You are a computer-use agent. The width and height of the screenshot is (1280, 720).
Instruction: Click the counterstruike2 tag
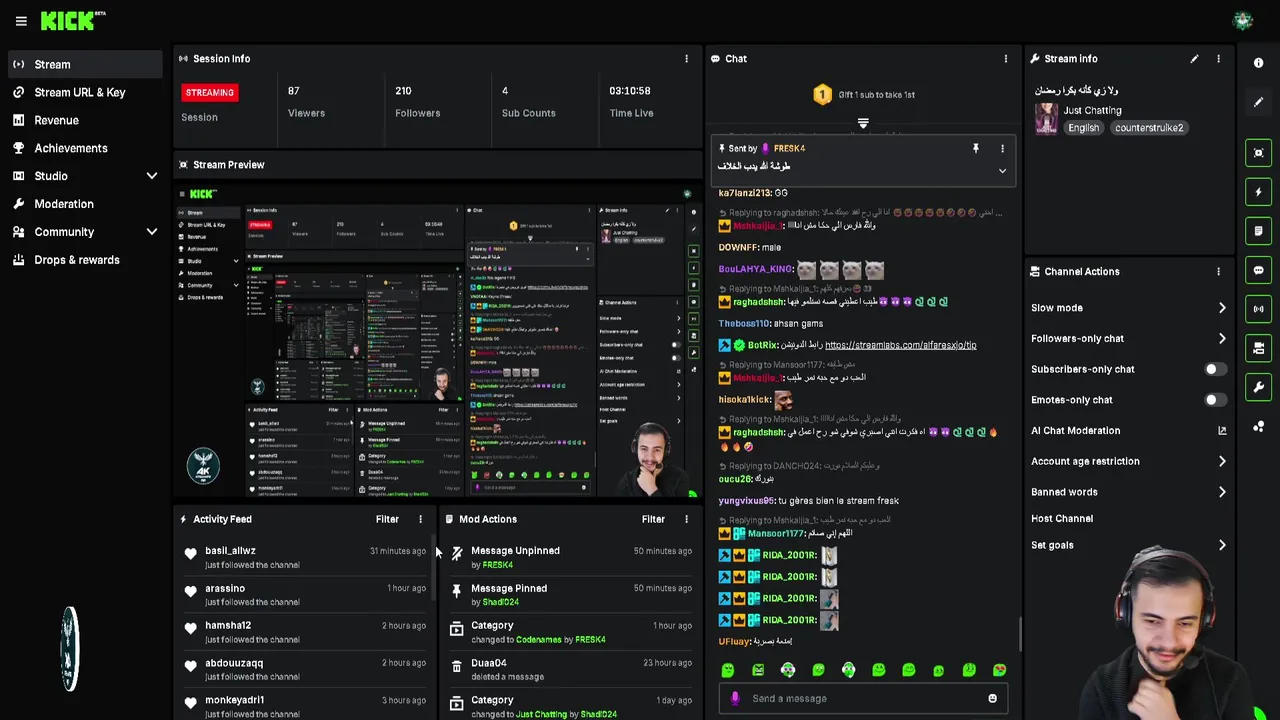click(1149, 128)
